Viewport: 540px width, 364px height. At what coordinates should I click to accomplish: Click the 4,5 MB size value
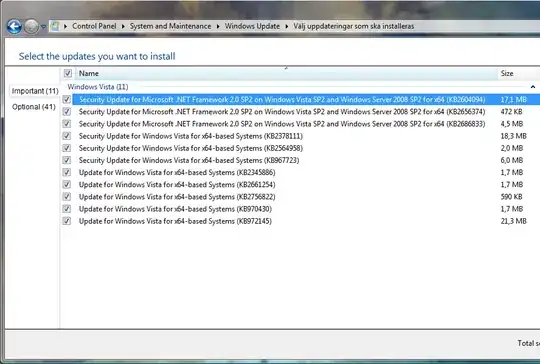[x=512, y=124]
